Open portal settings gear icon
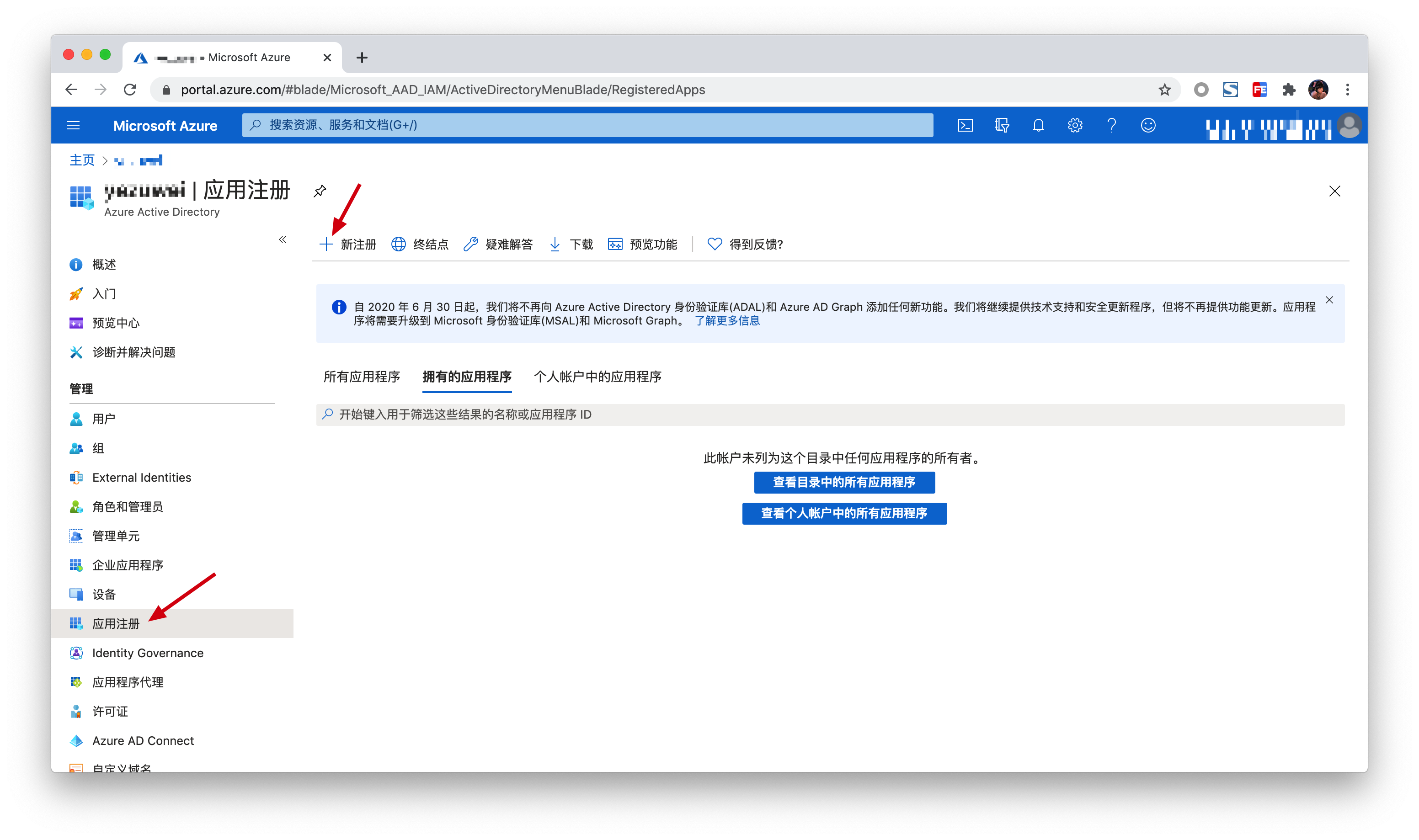This screenshot has width=1419, height=840. coord(1075,125)
